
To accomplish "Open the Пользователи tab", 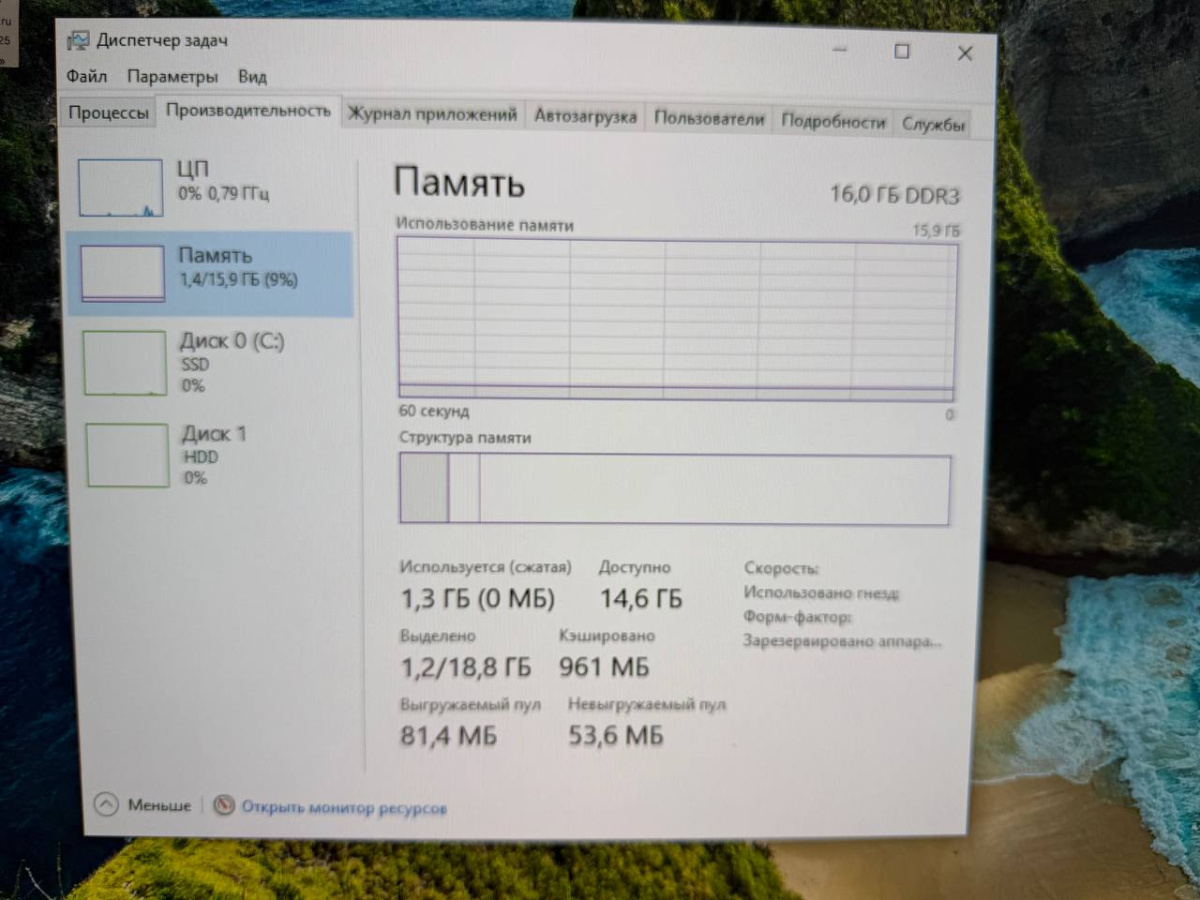I will pyautogui.click(x=708, y=117).
